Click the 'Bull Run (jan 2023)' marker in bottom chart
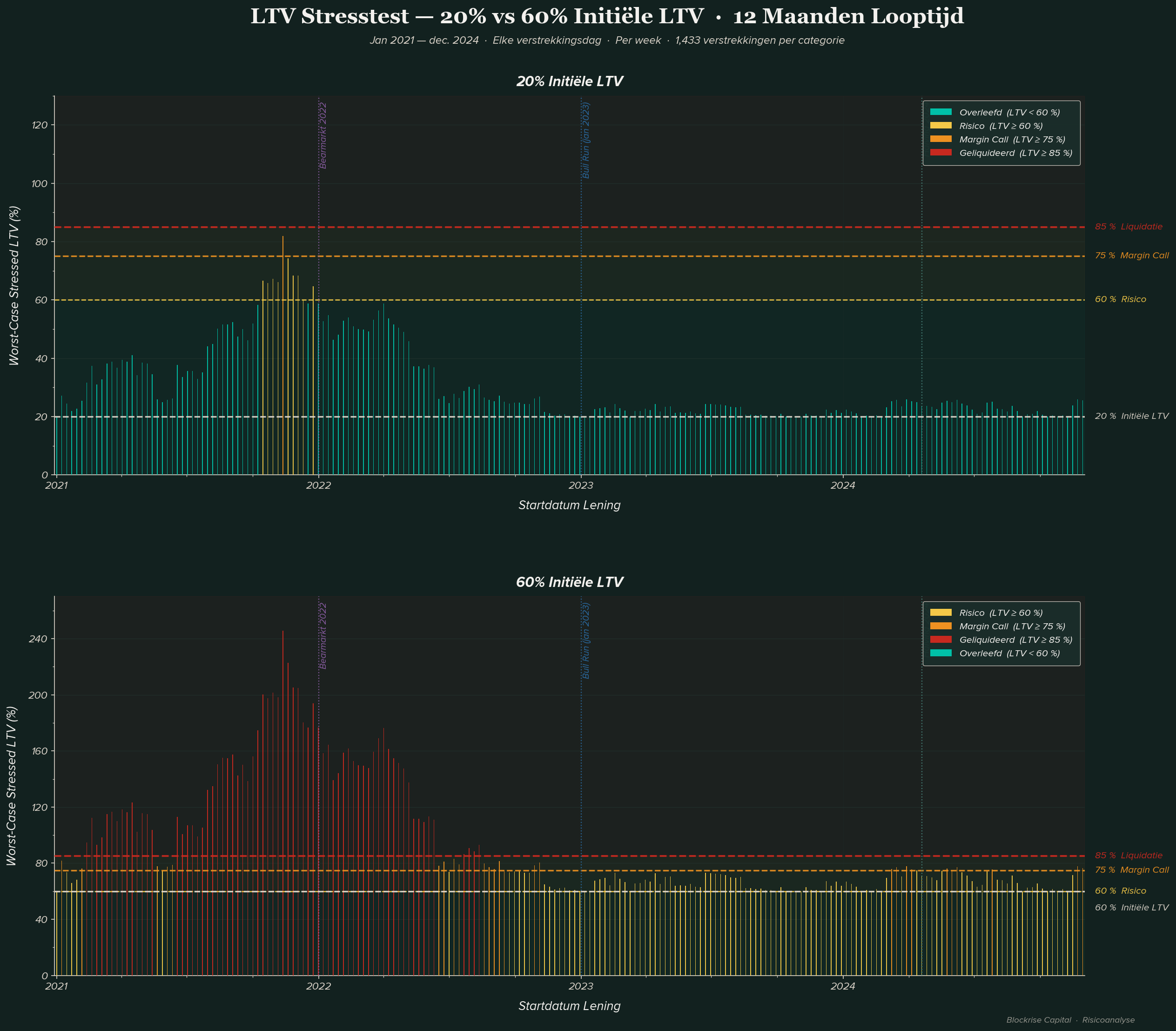Viewport: 1176px width, 1031px height. coord(586,640)
